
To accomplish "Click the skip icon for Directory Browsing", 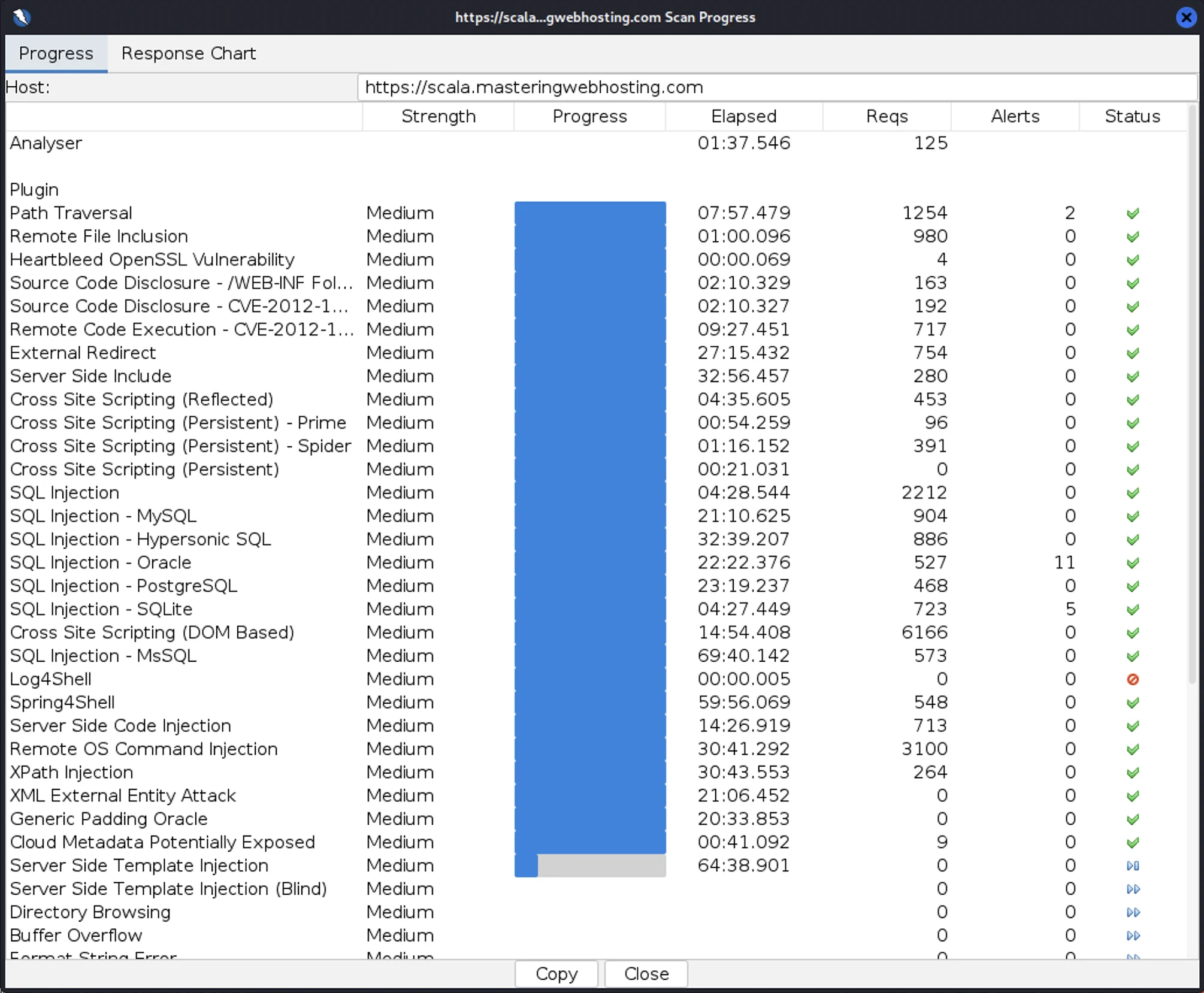I will 1132,912.
